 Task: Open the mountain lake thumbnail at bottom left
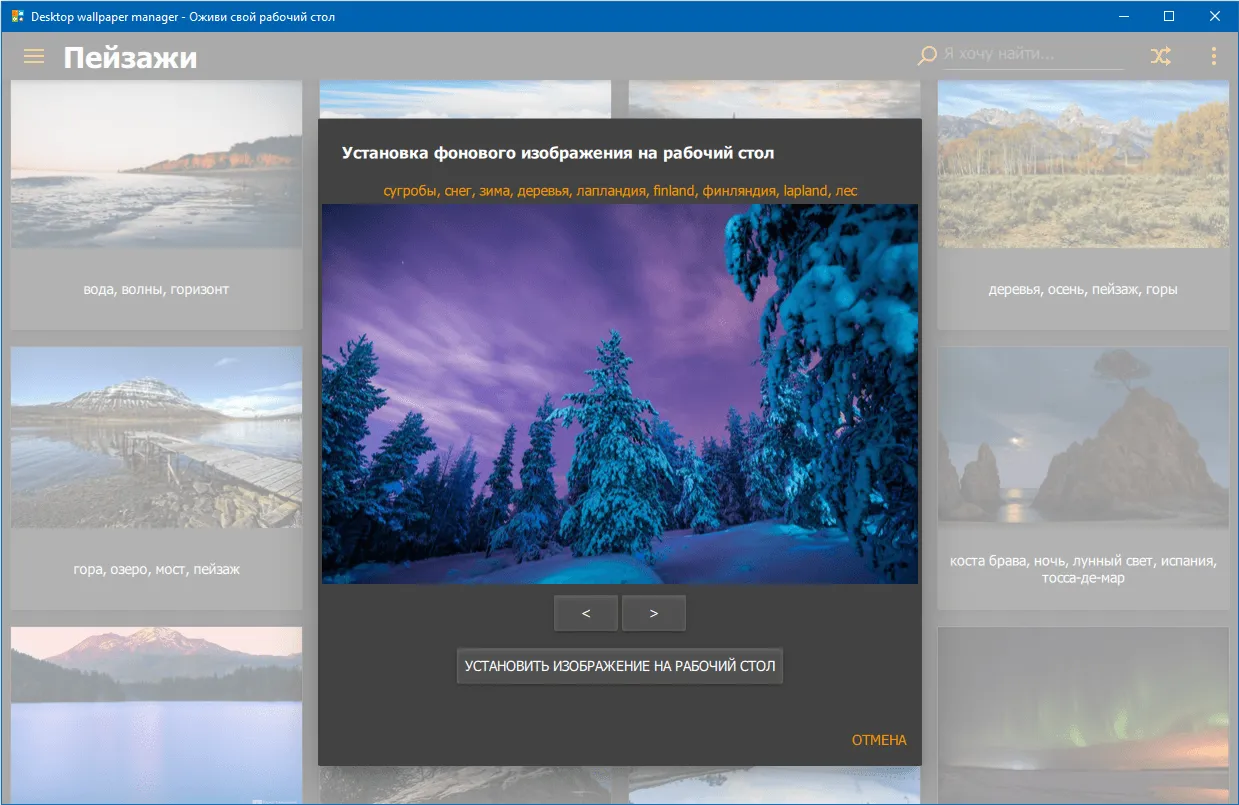(x=157, y=715)
